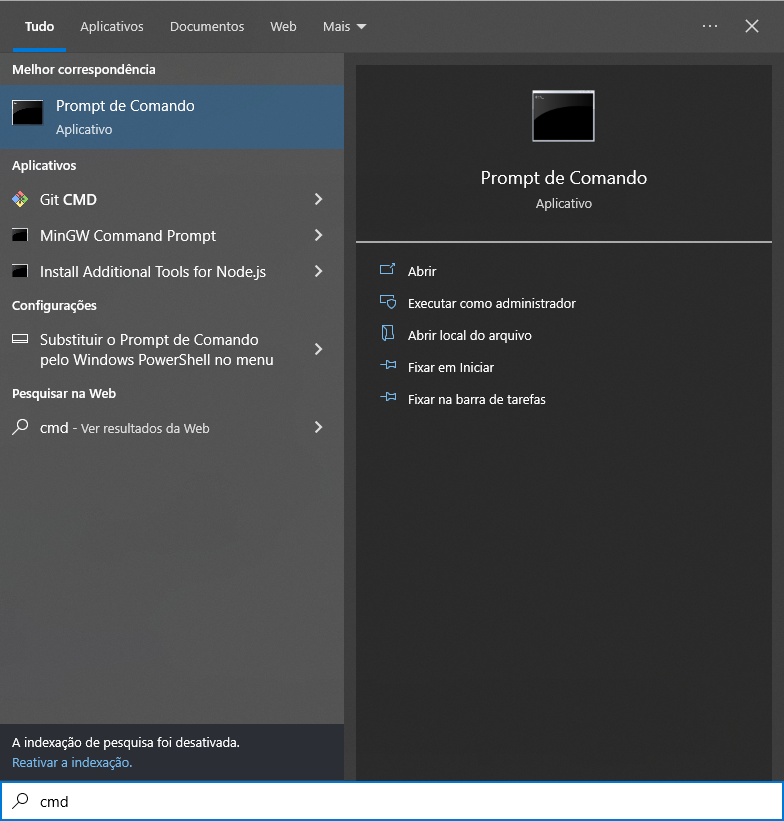
Task: Expand the Install Additional Tools for Node.js chevron
Action: click(318, 271)
